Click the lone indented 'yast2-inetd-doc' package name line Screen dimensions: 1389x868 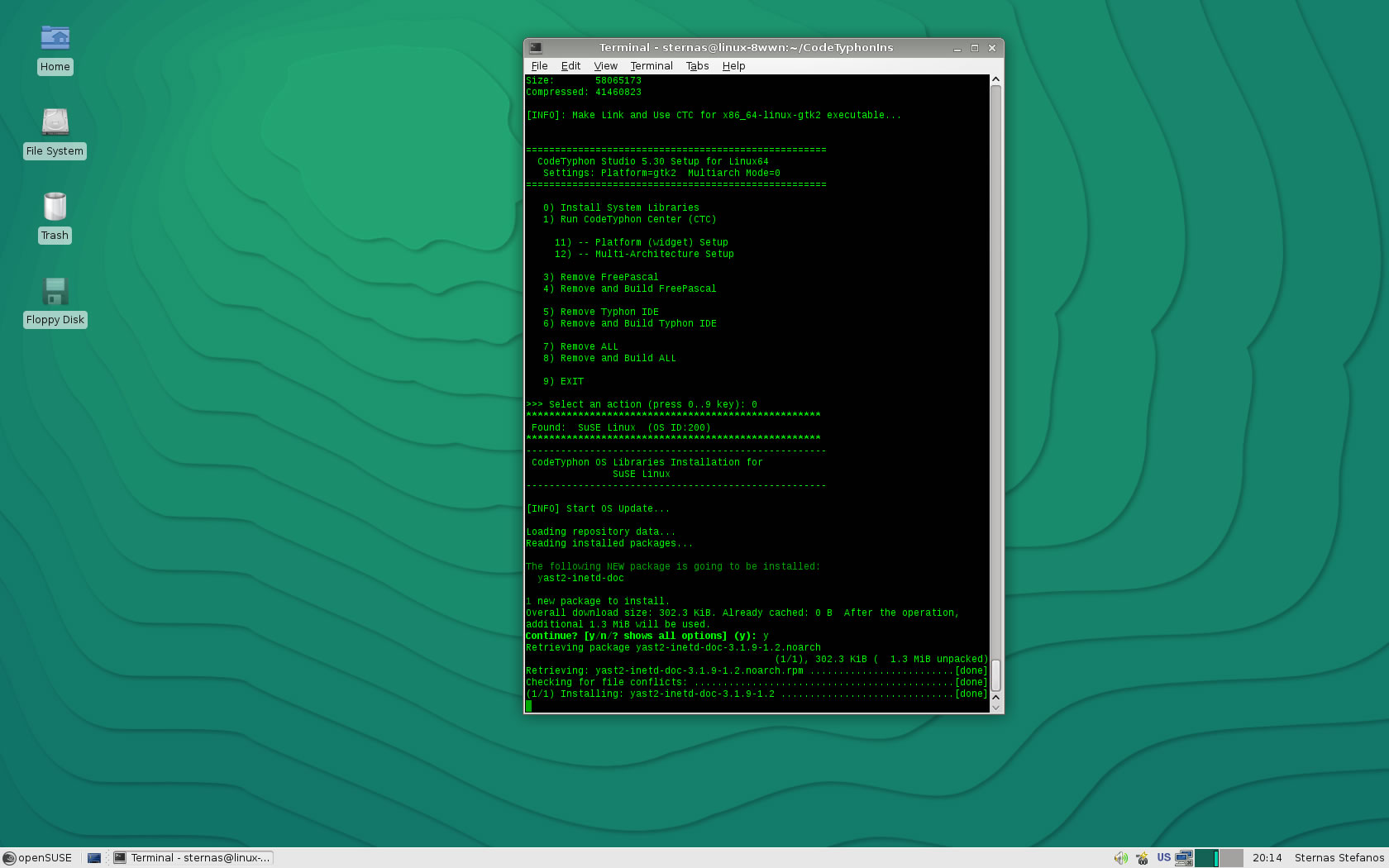580,579
